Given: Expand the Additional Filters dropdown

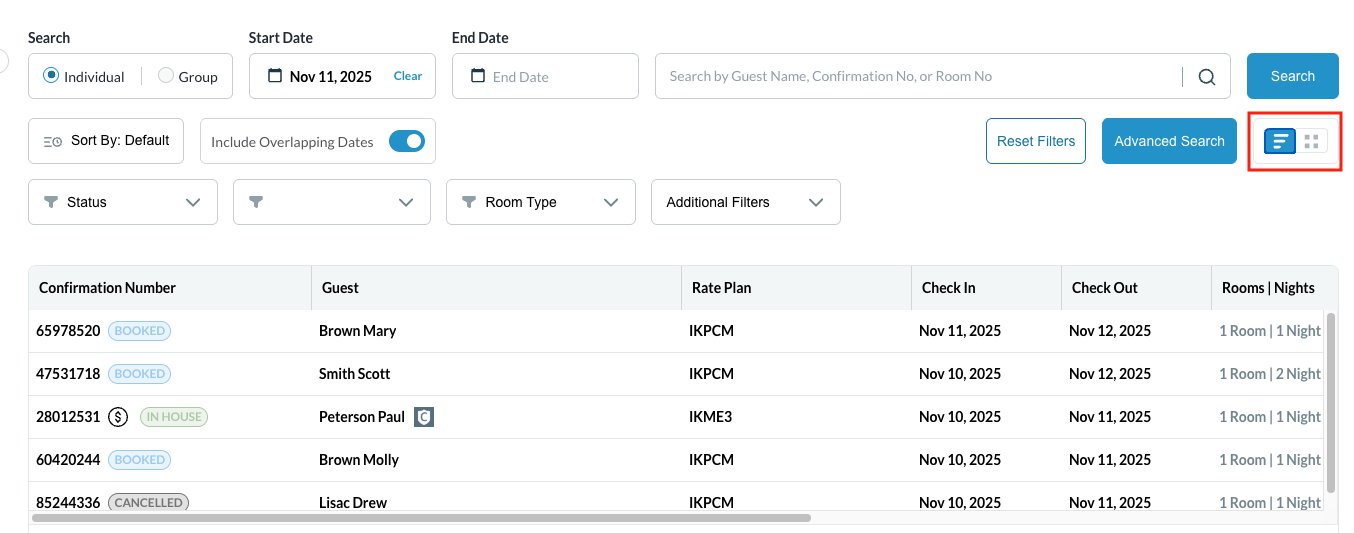Looking at the screenshot, I should pyautogui.click(x=745, y=202).
